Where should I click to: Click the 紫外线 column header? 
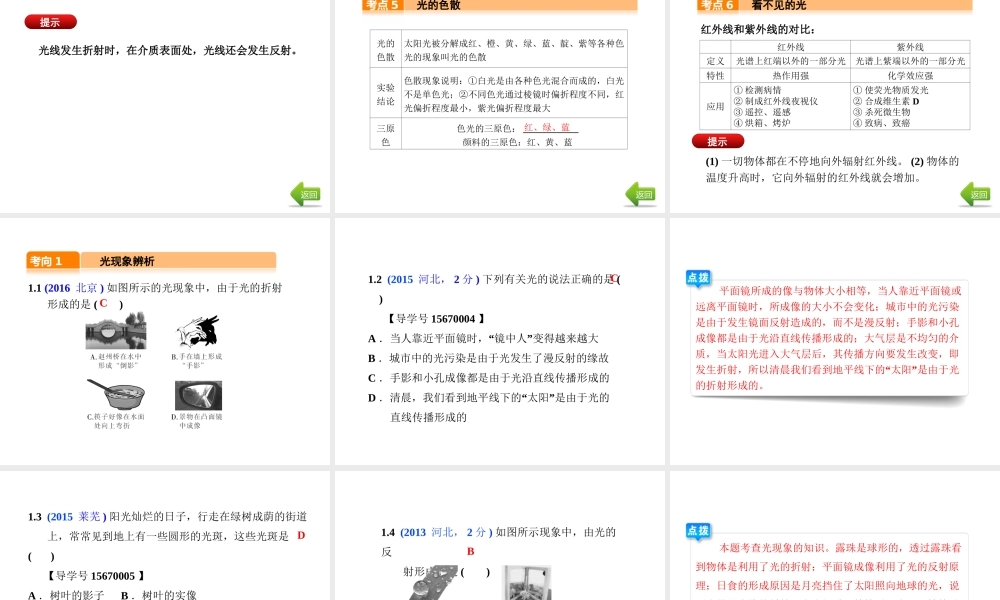pos(910,47)
